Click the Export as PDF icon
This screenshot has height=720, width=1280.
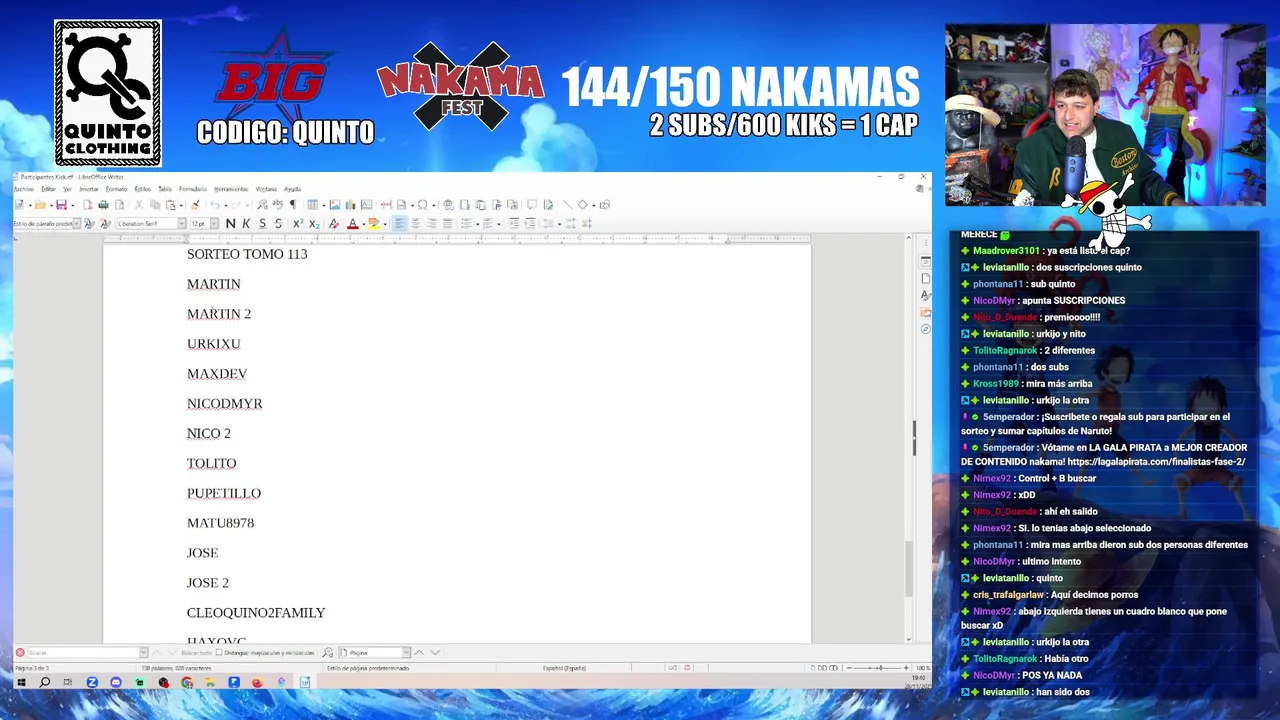click(x=87, y=205)
